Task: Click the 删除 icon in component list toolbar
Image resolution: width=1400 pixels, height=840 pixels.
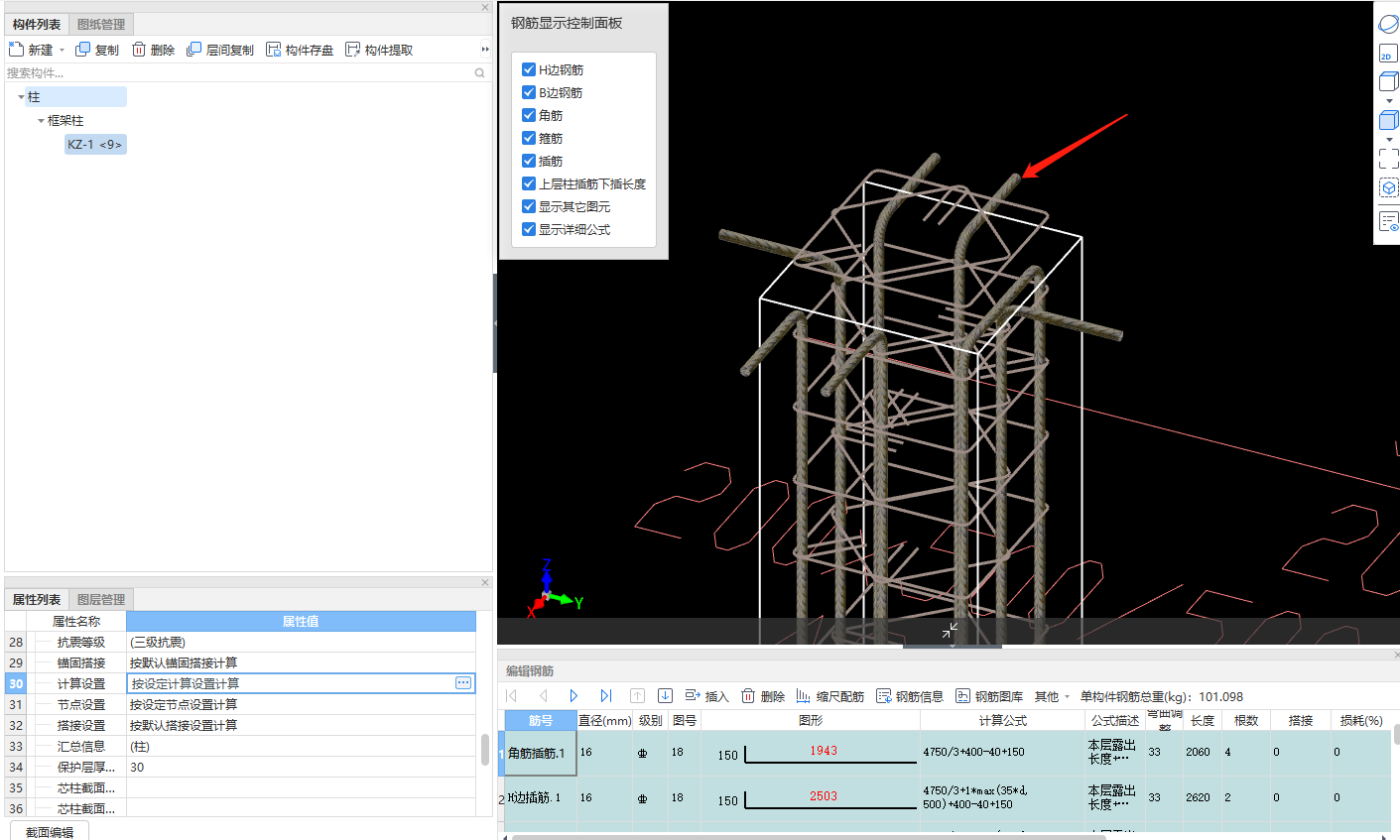Action: [x=139, y=50]
